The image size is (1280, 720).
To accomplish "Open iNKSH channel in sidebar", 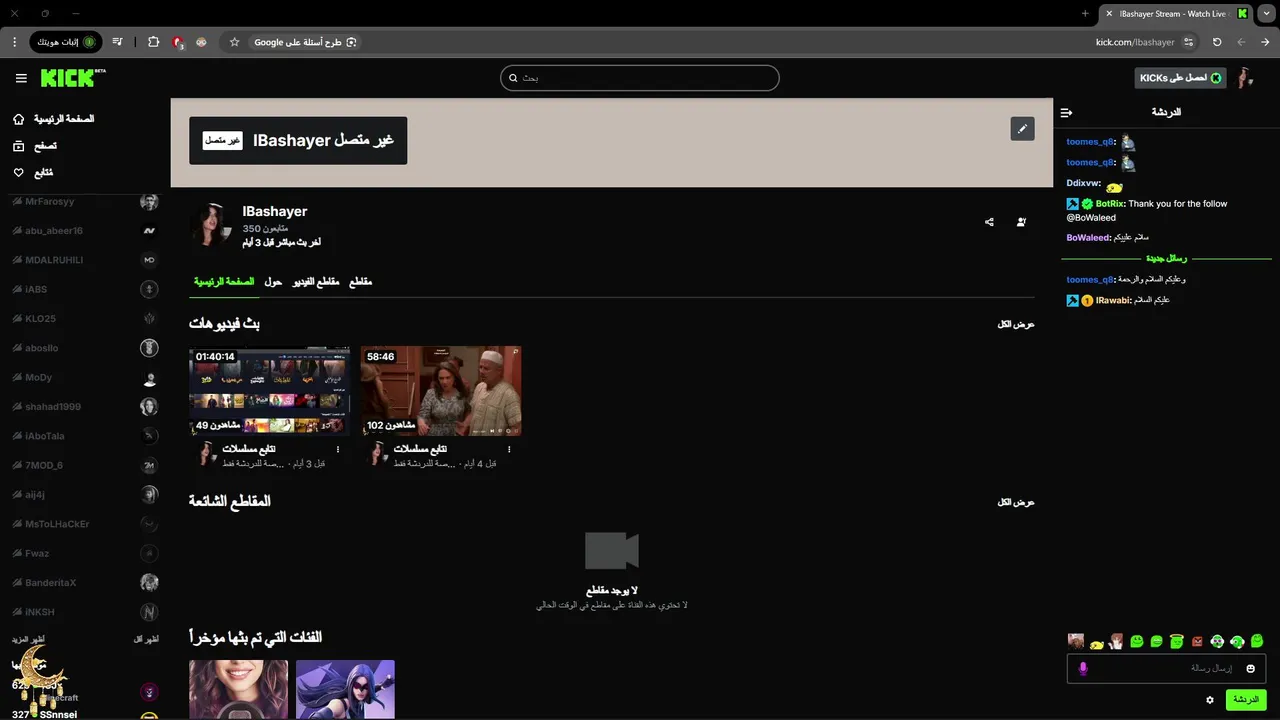I will [x=85, y=612].
